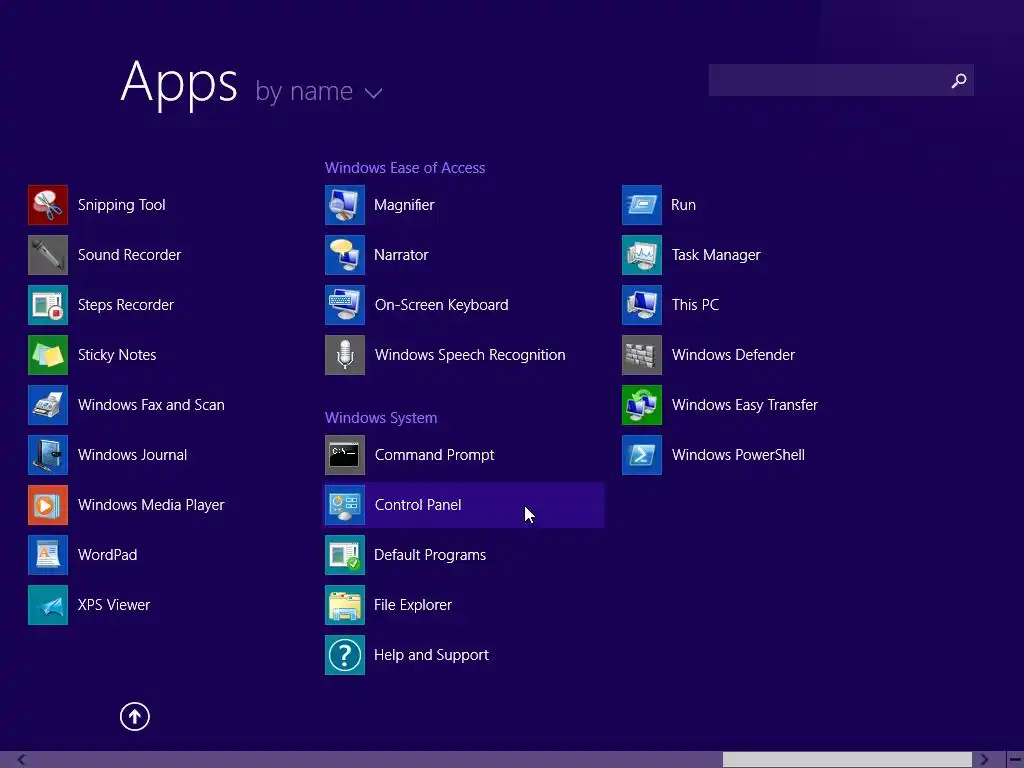1024x768 pixels.
Task: Open the Default Programs icon
Action: point(345,555)
